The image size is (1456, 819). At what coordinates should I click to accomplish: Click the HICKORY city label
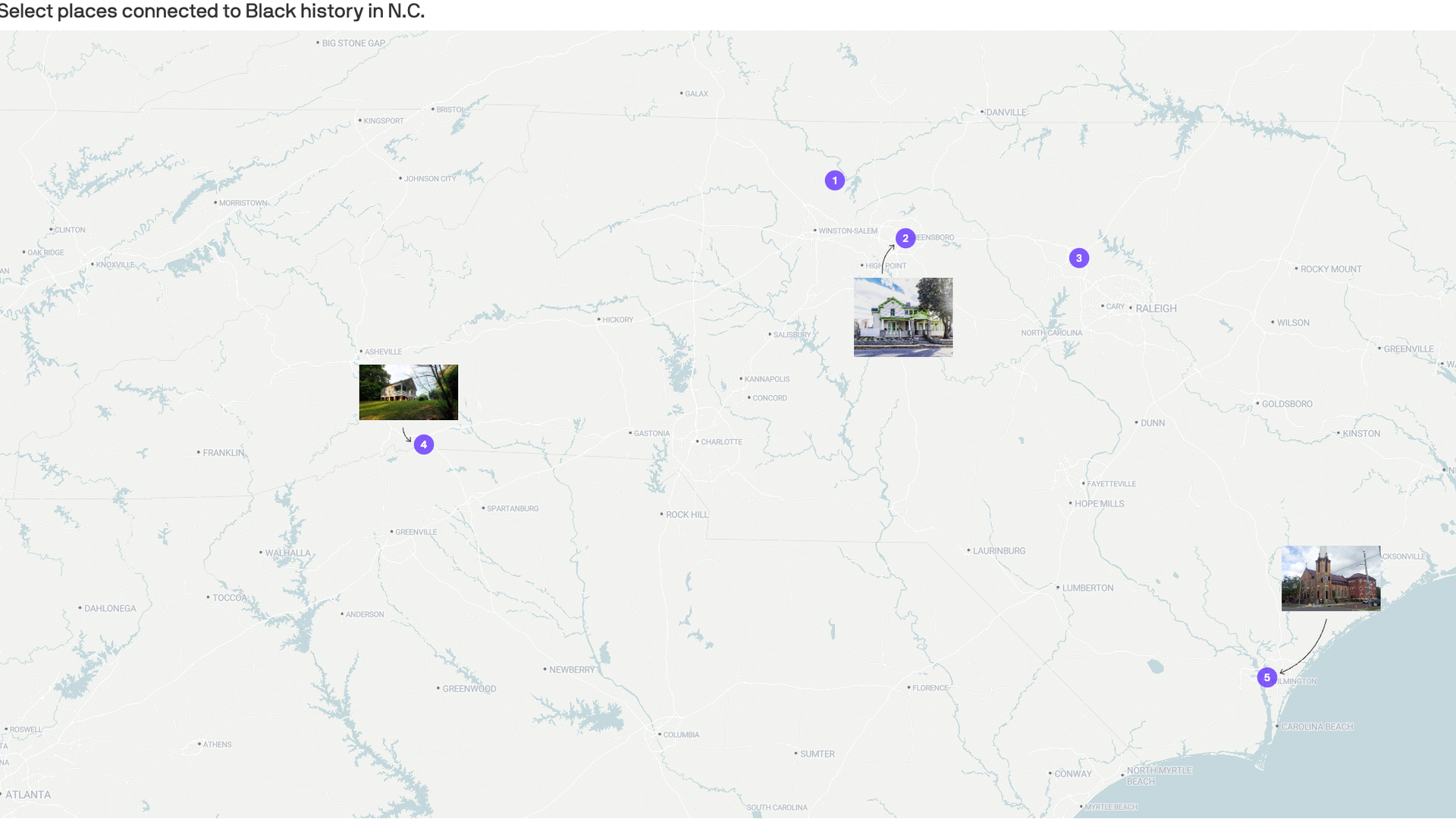pos(617,320)
